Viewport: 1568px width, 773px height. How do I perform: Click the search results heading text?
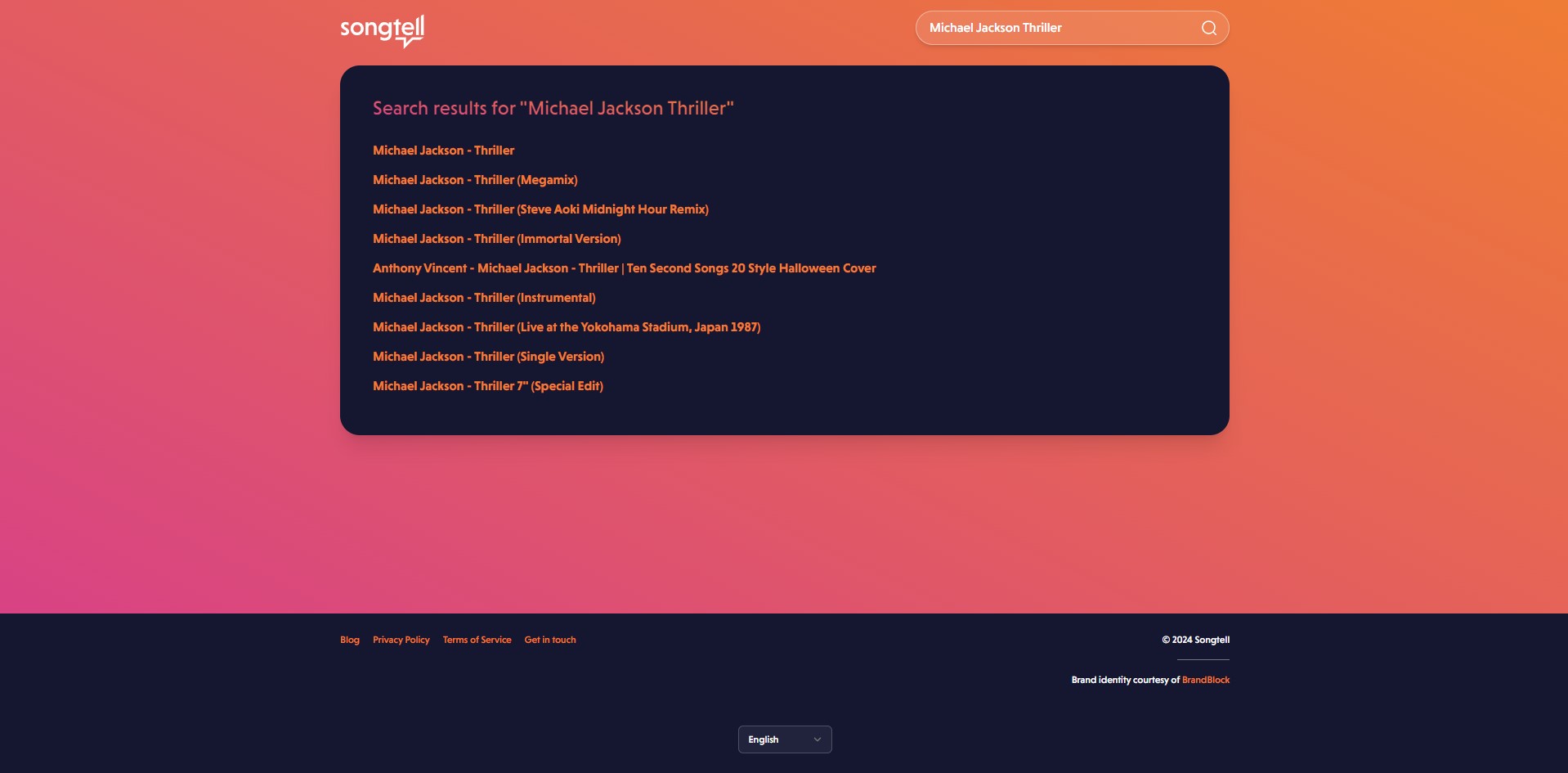coord(553,108)
